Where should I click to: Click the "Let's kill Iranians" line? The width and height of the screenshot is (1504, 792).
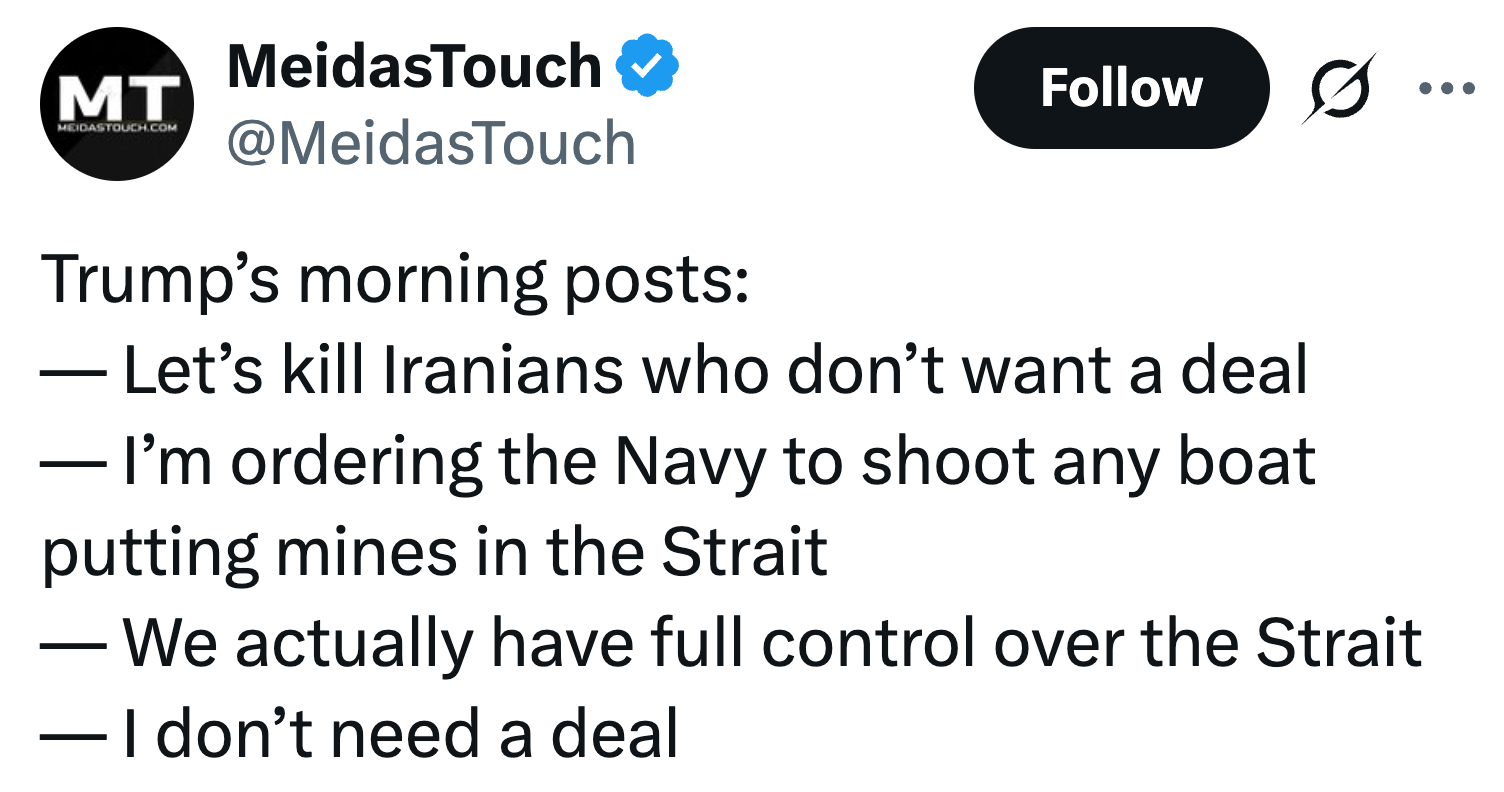point(674,371)
